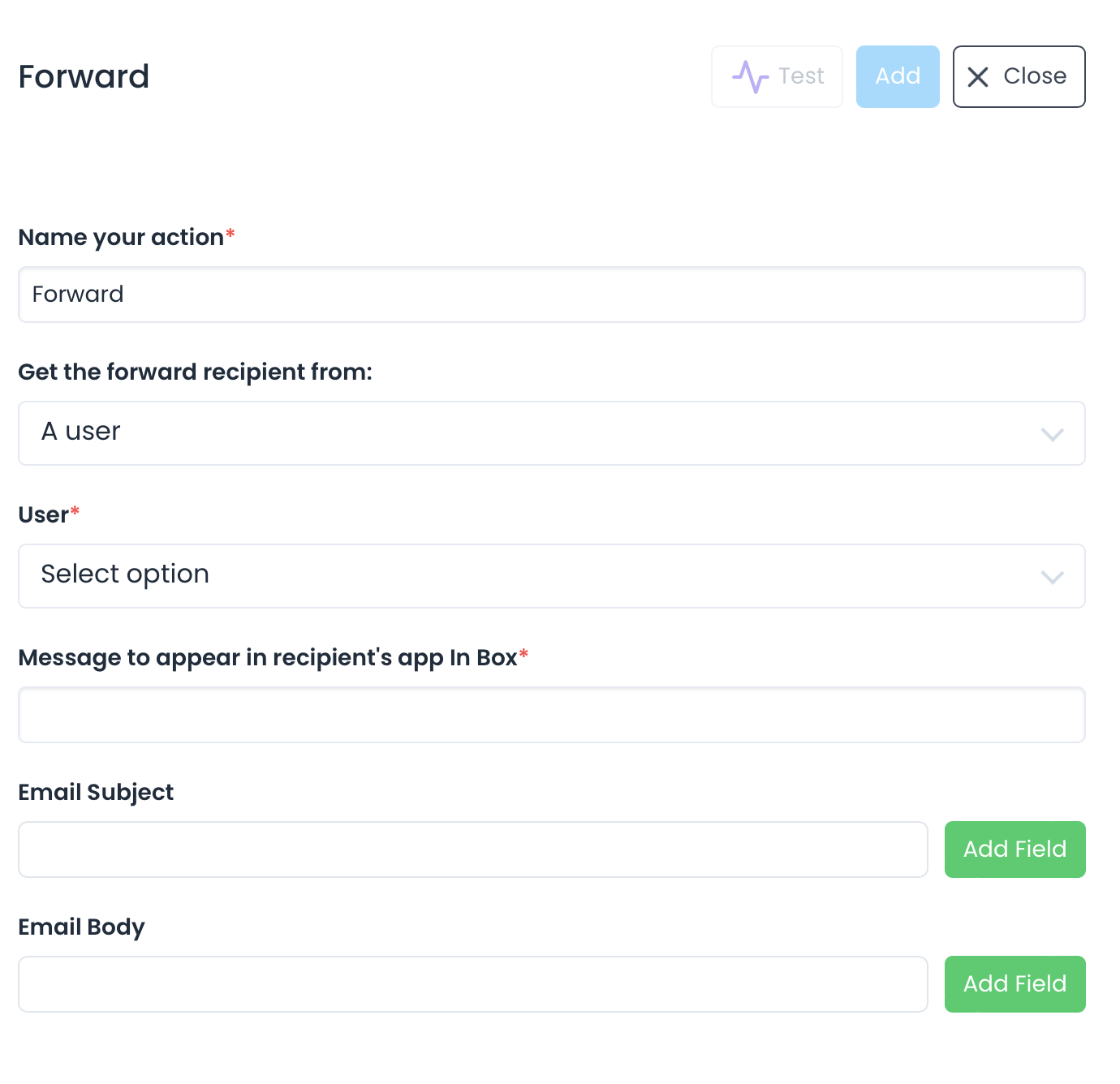The image size is (1120, 1084).
Task: Click the chevron on the forward recipient dropdown
Action: 1053,435
